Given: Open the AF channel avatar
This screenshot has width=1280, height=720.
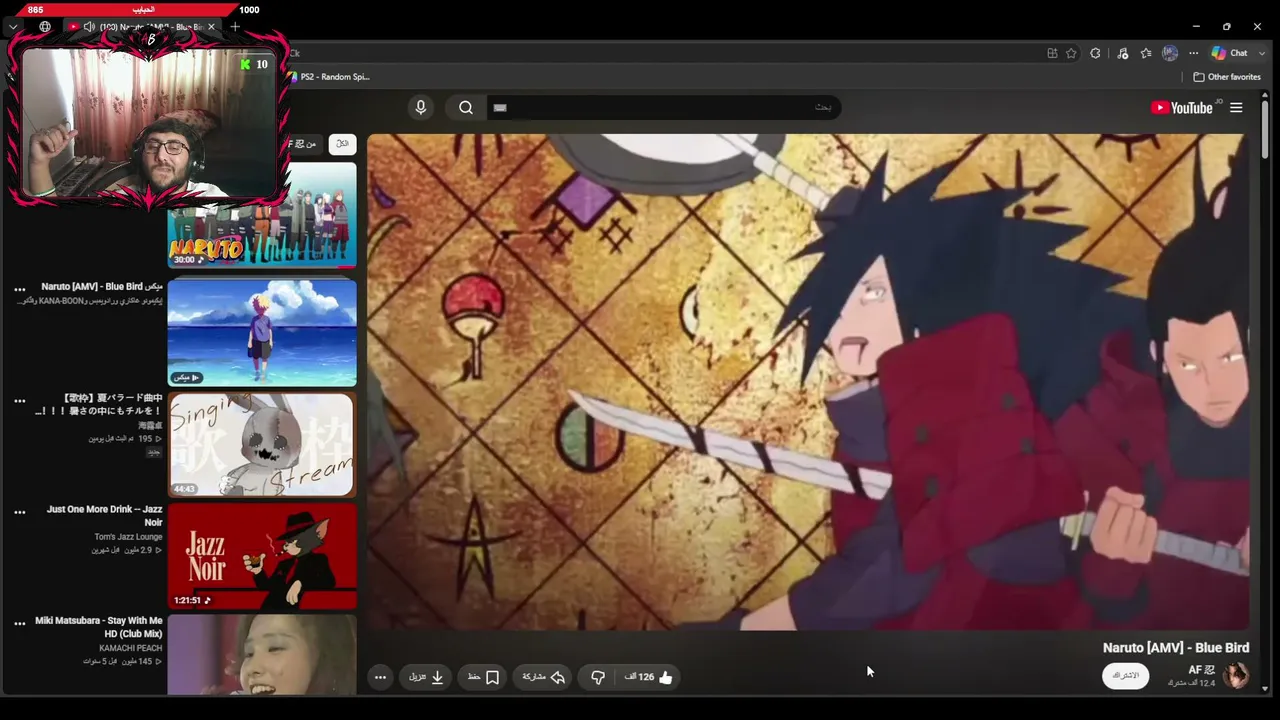Looking at the screenshot, I should pyautogui.click(x=1236, y=675).
